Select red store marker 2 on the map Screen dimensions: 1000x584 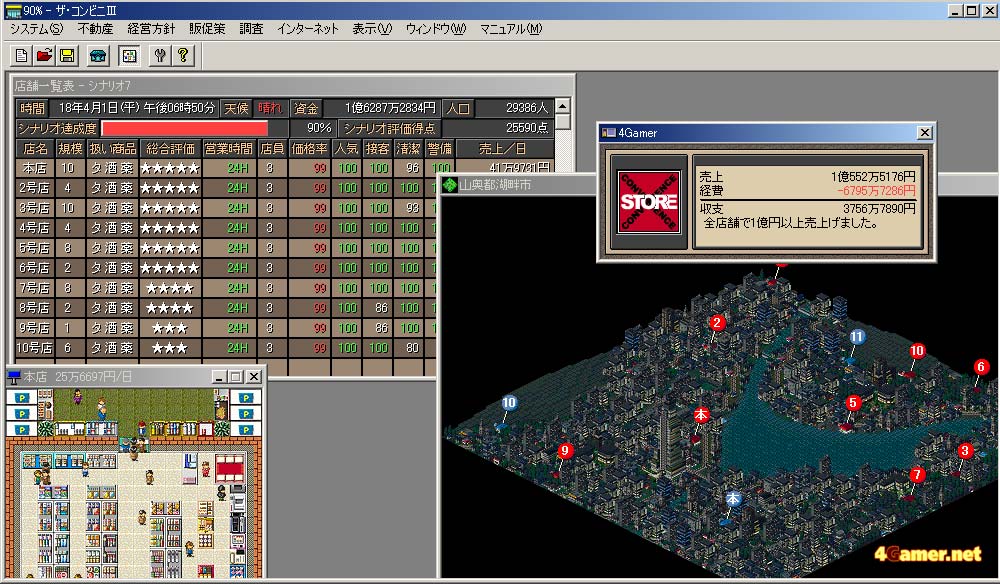716,322
